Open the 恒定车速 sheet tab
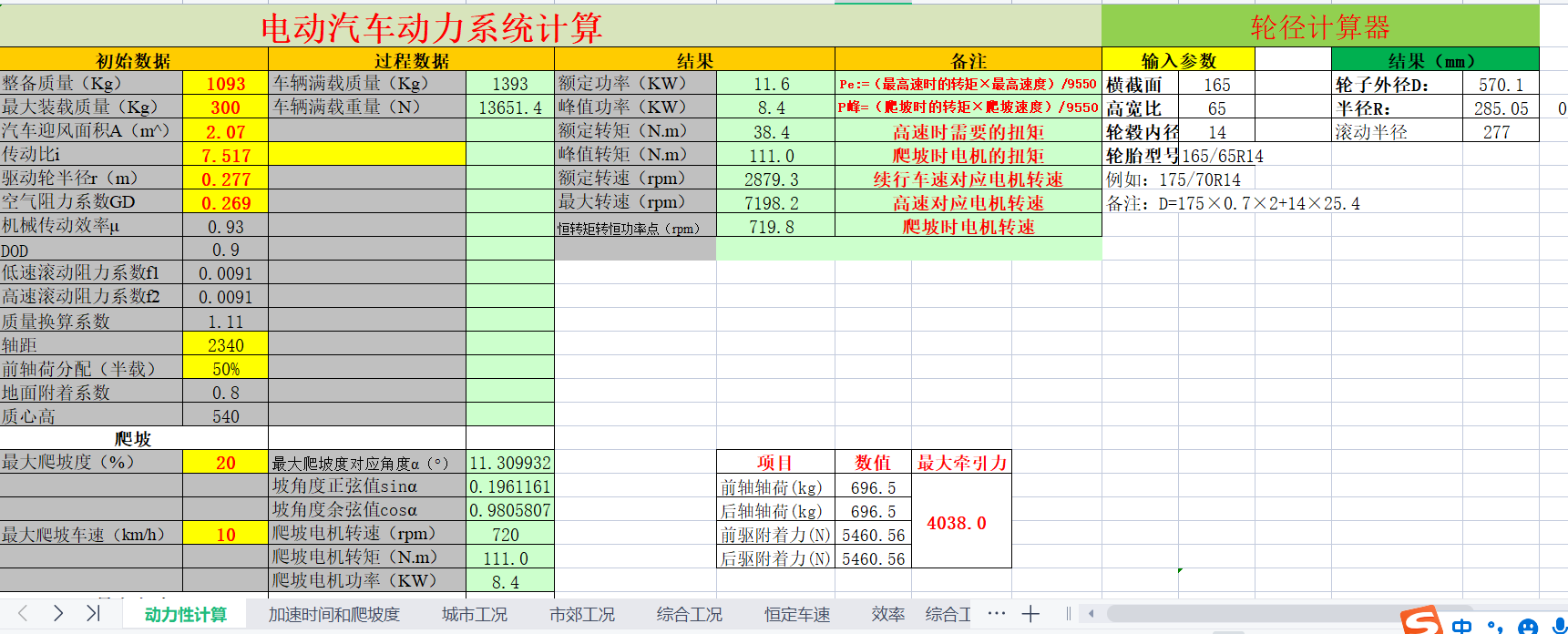1568x634 pixels. pyautogui.click(x=797, y=615)
